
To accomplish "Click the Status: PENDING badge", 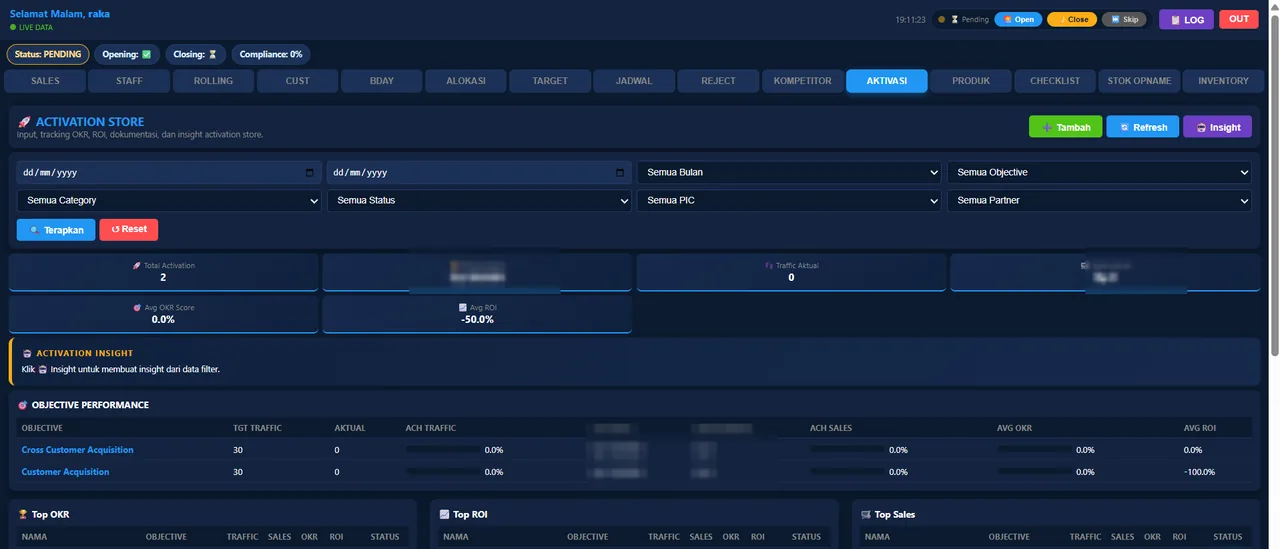I will click(48, 54).
